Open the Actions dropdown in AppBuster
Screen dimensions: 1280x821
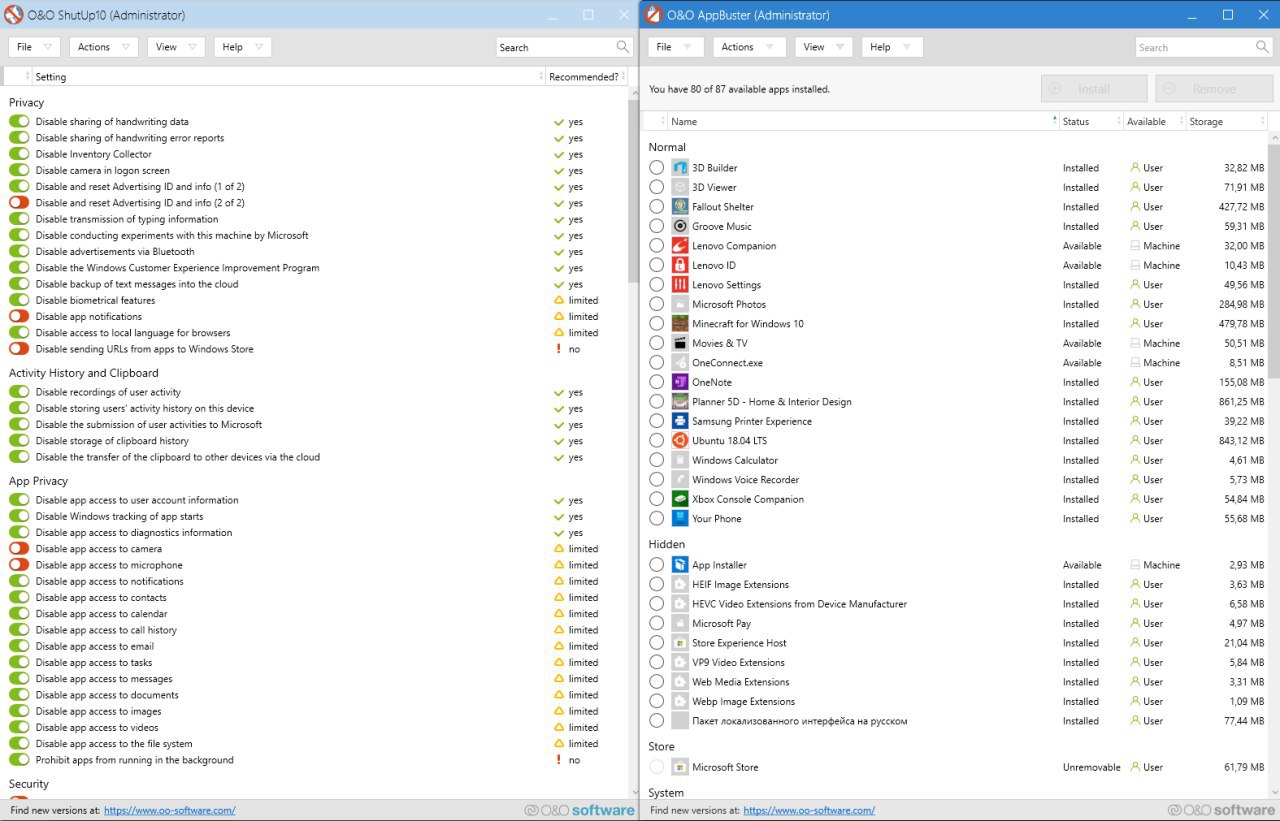pyautogui.click(x=749, y=47)
